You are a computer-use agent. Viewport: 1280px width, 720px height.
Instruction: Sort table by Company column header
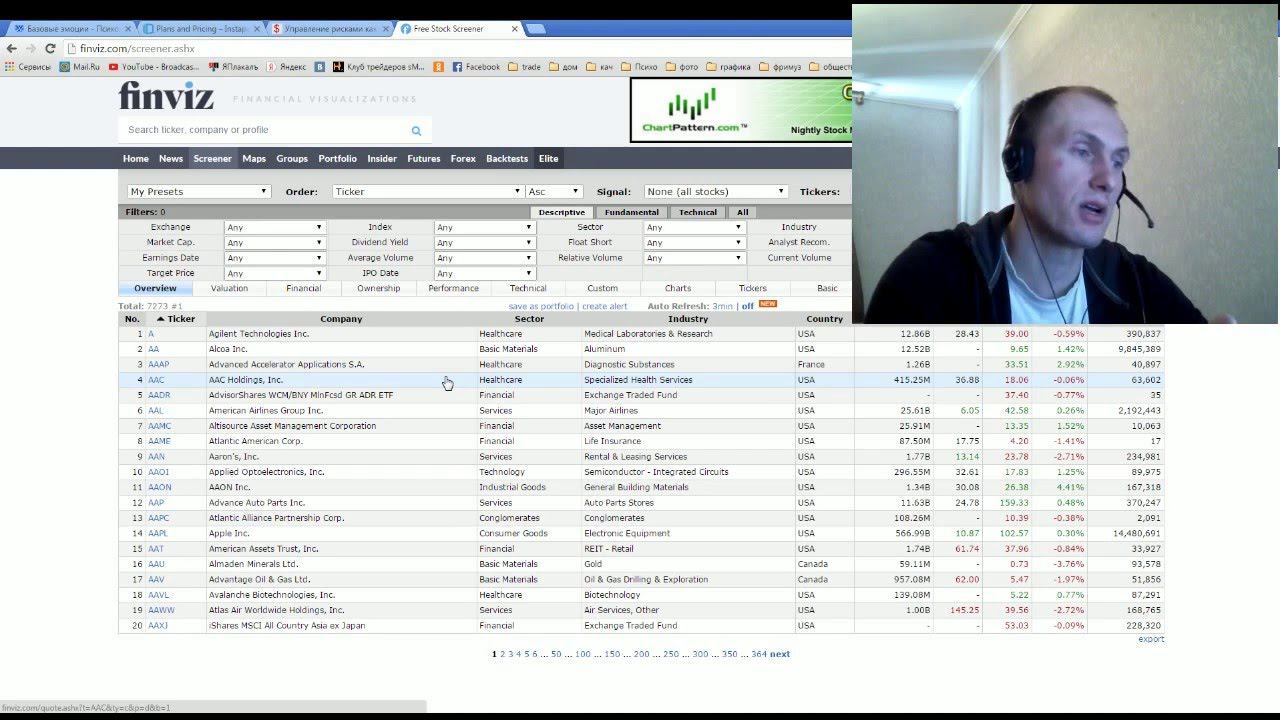(x=341, y=319)
